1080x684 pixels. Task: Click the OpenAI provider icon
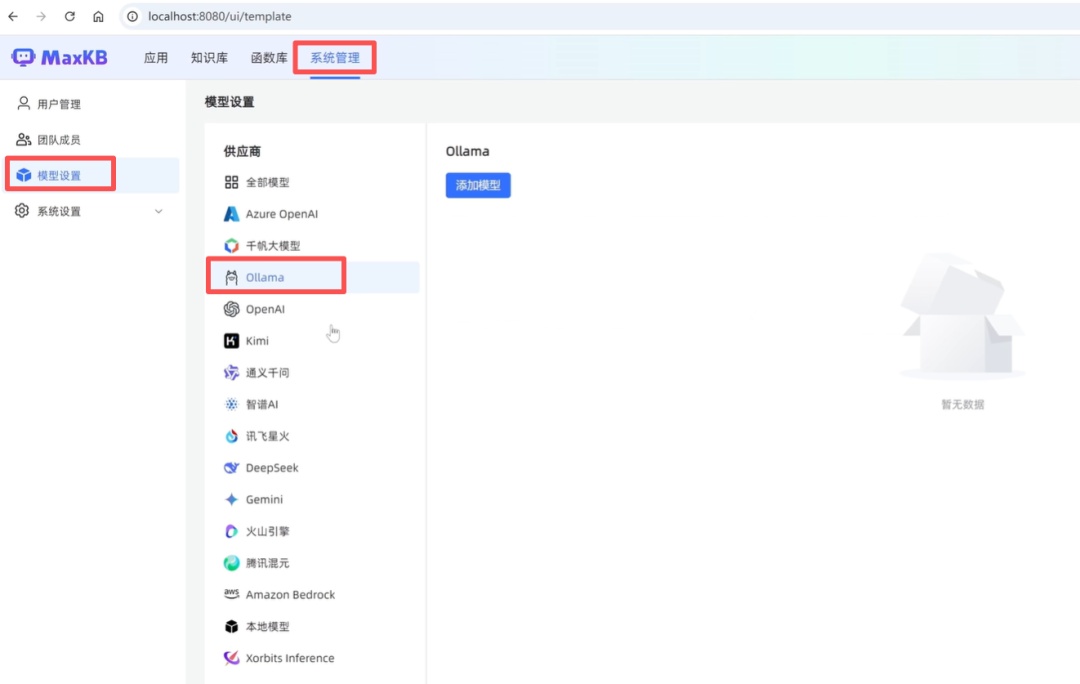click(231, 309)
